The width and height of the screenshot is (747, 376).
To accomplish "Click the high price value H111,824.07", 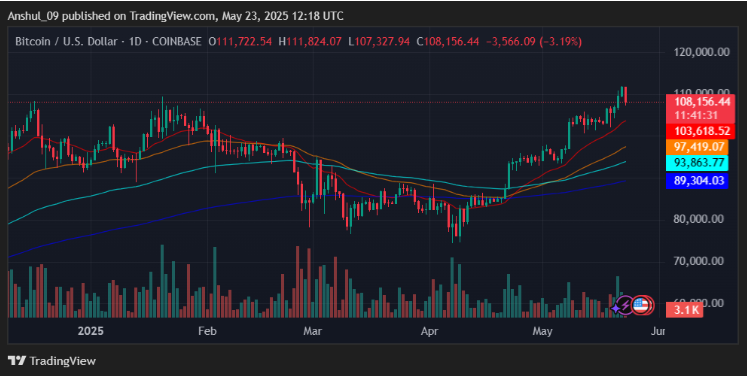I will 310,41.
